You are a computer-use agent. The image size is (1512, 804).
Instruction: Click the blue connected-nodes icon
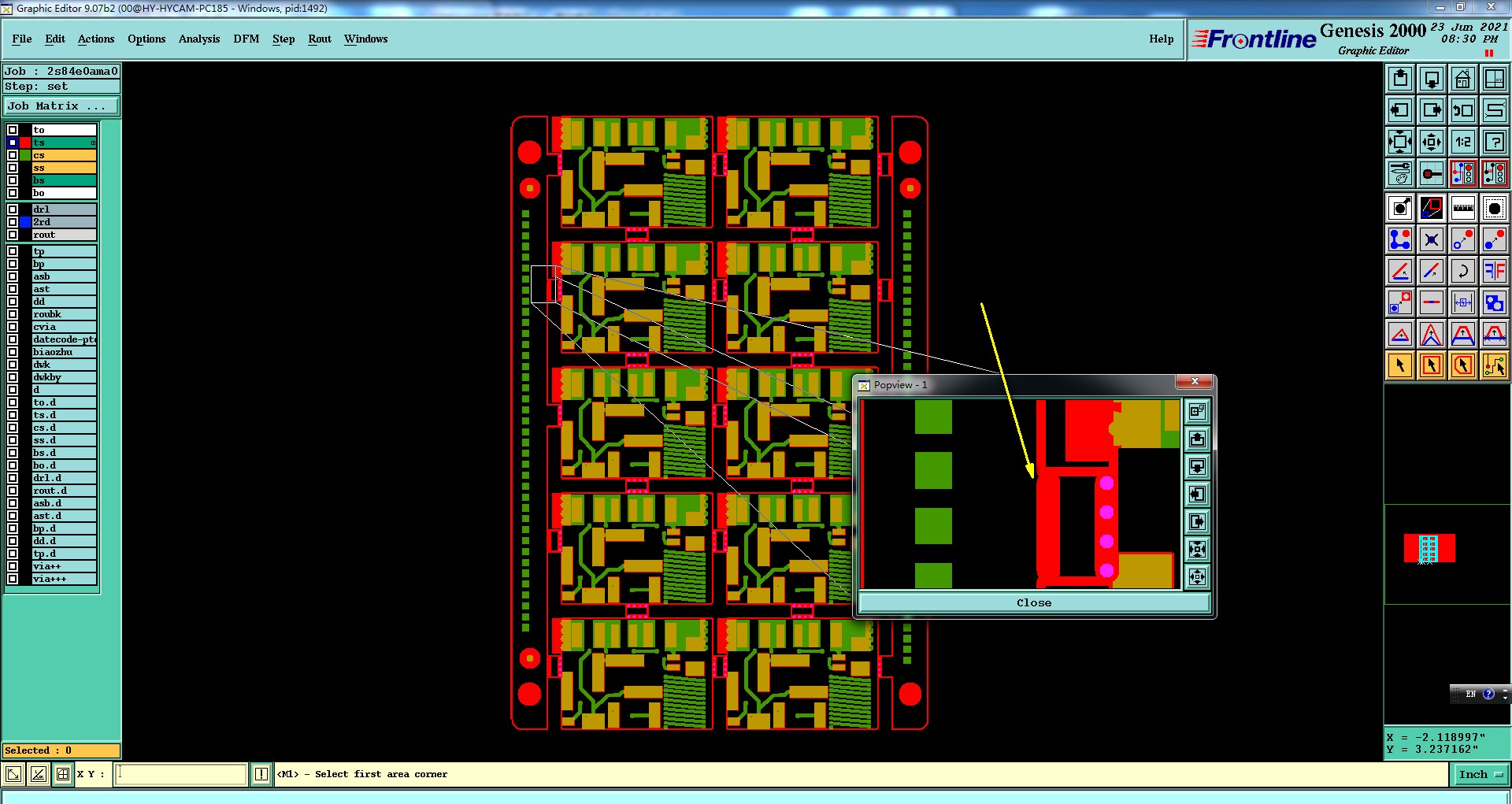pyautogui.click(x=1400, y=239)
